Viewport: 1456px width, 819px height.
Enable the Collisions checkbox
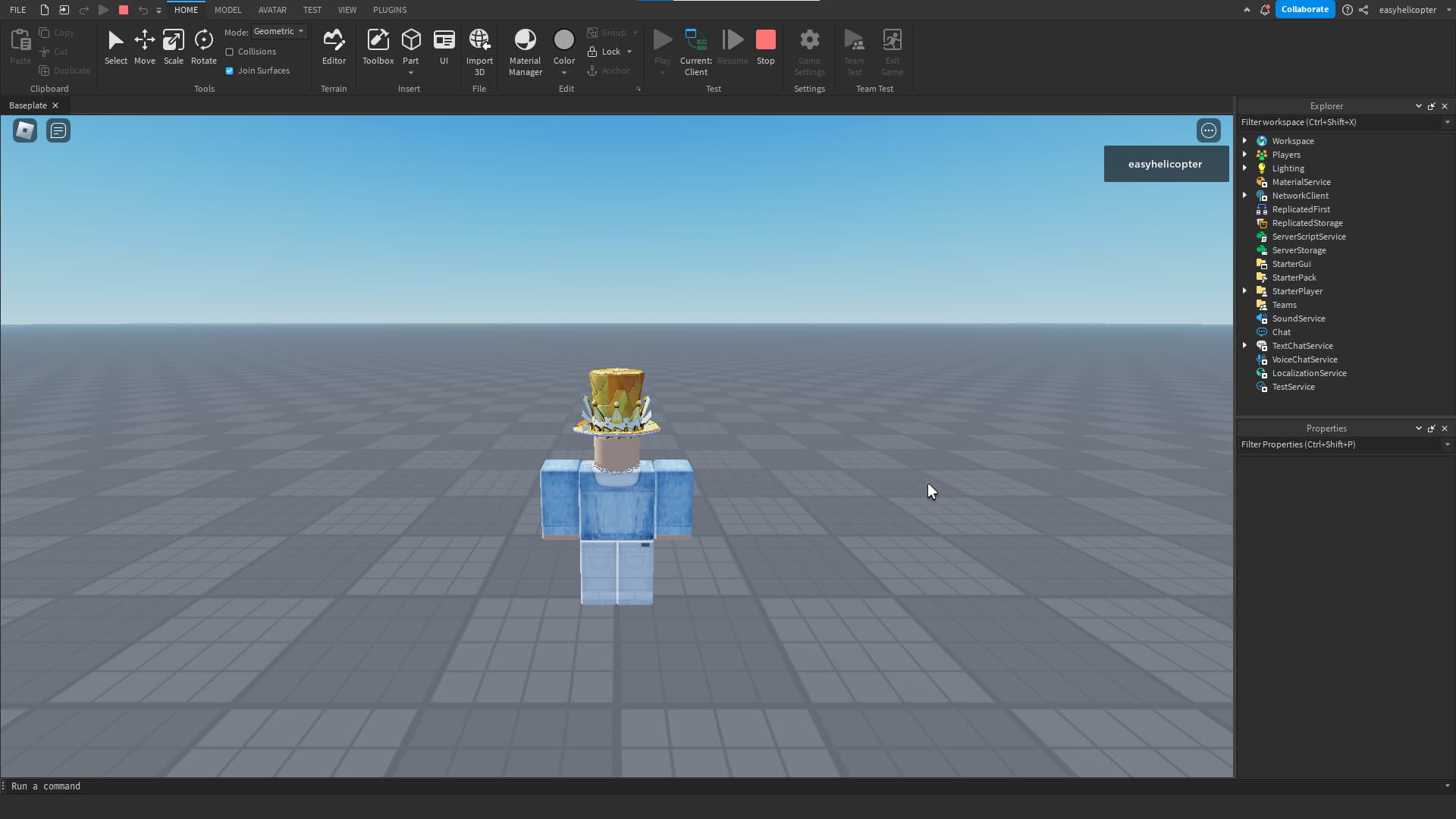pyautogui.click(x=230, y=52)
